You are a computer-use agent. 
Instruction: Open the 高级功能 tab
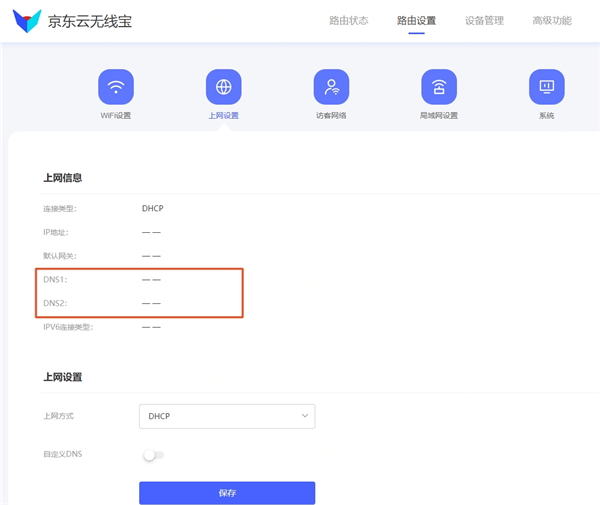(x=552, y=21)
